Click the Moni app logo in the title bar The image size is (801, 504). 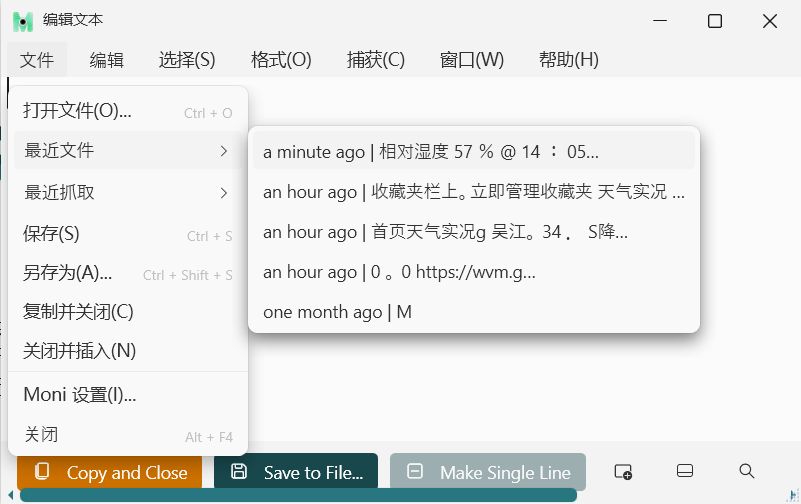pyautogui.click(x=22, y=21)
